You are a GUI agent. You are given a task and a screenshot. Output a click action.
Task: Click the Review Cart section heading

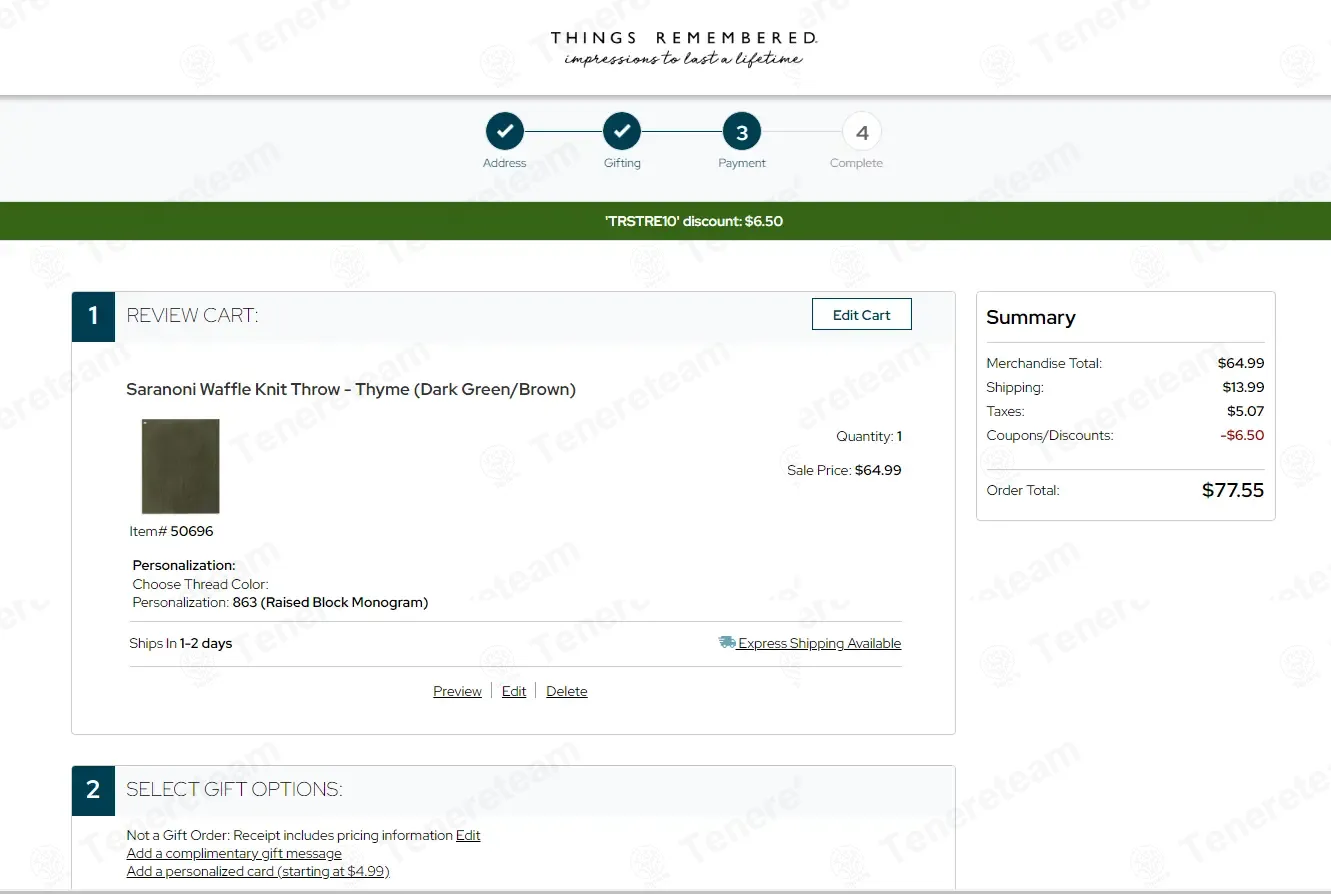point(192,316)
